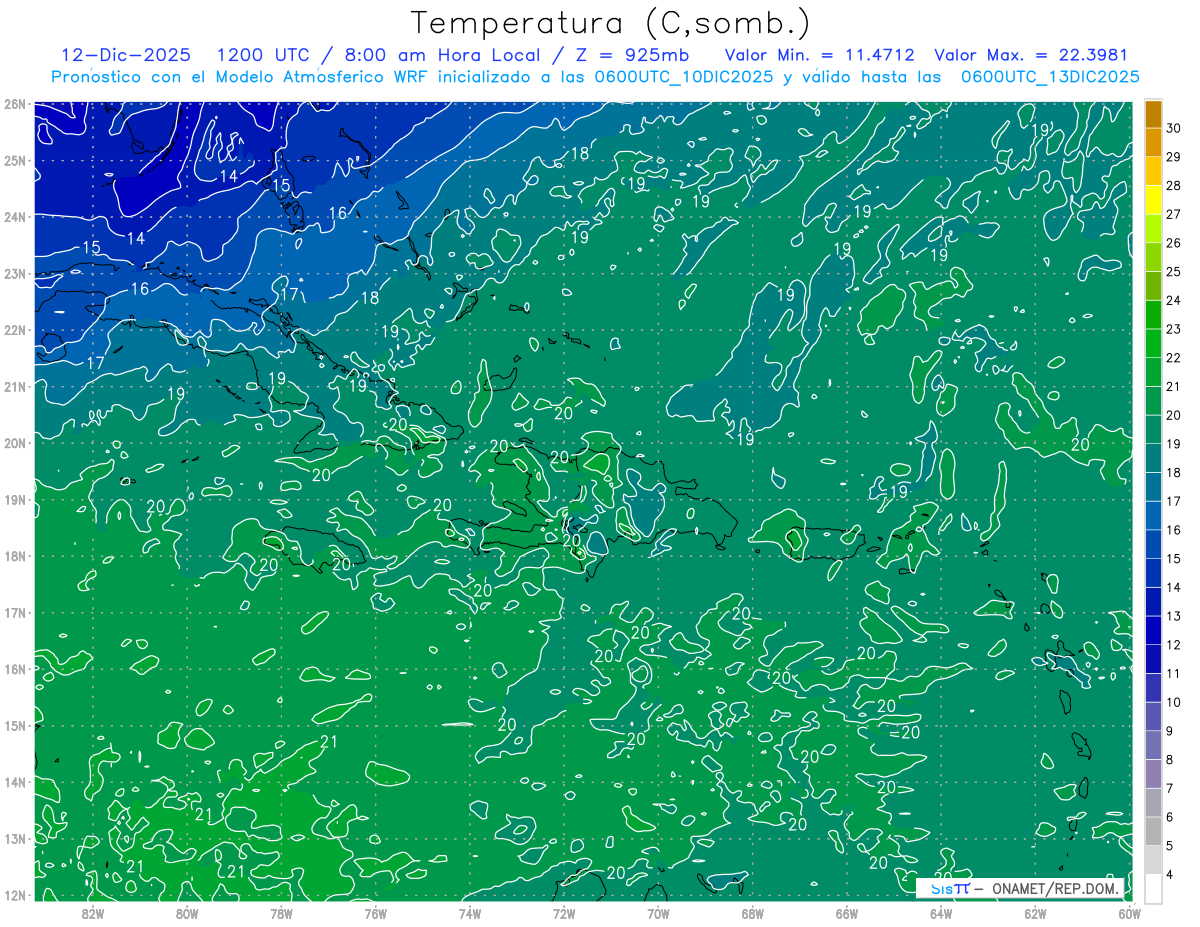1200x927 pixels.
Task: Select the pressure level "Z = 925mb"
Action: 631,55
